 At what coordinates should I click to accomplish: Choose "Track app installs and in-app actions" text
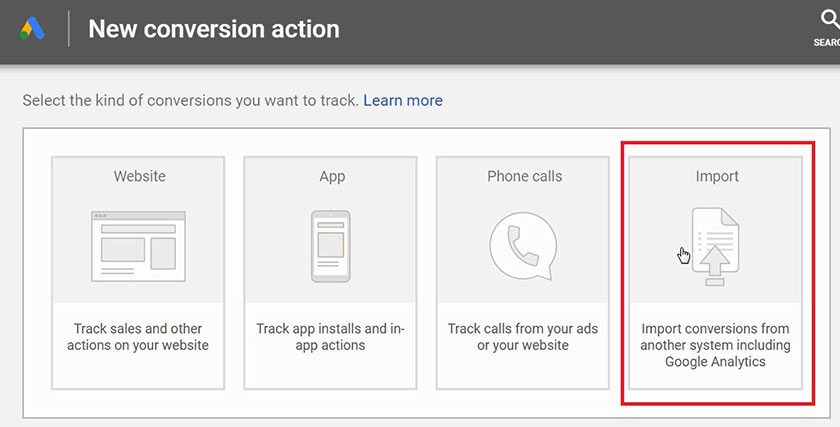[332, 337]
